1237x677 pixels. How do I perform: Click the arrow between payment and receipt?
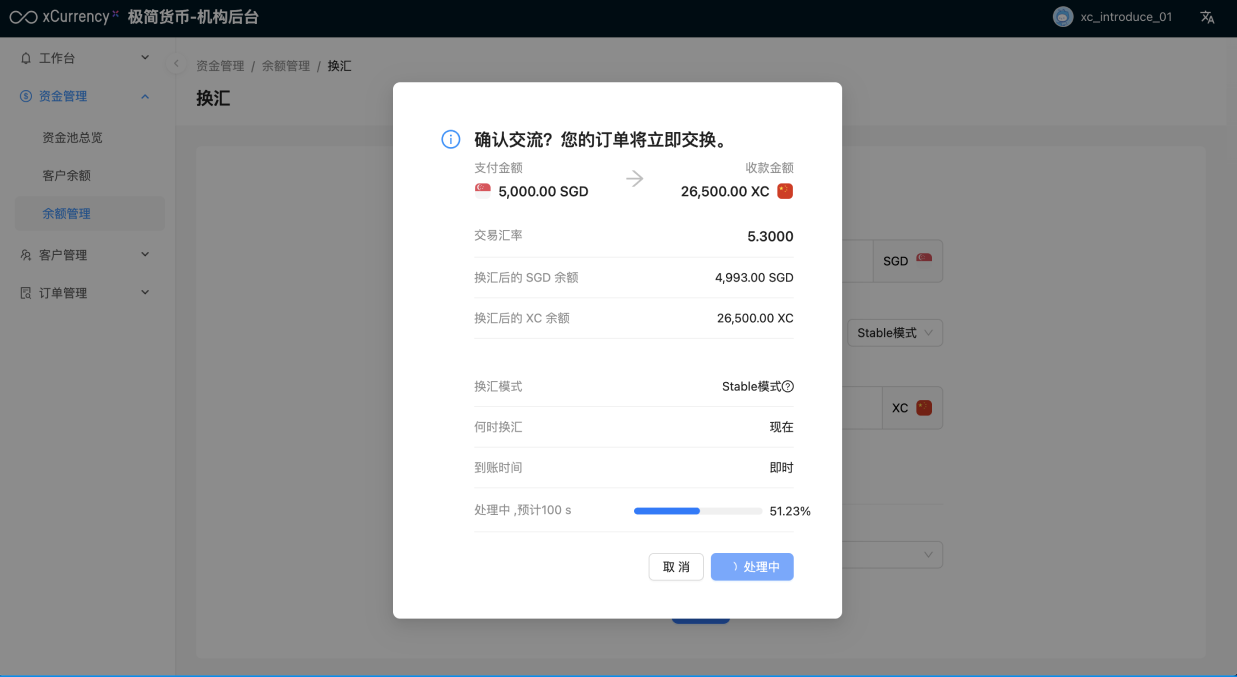635,179
